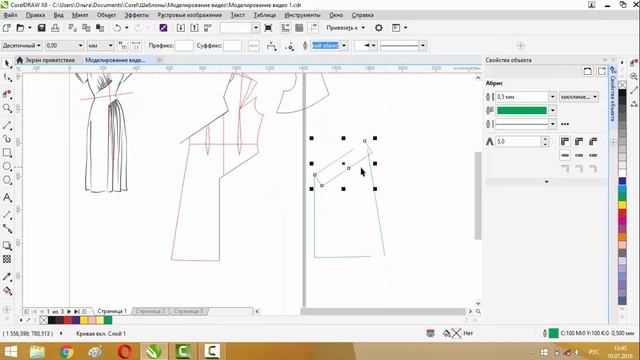Switch to Страница 2 page tab

[150, 311]
